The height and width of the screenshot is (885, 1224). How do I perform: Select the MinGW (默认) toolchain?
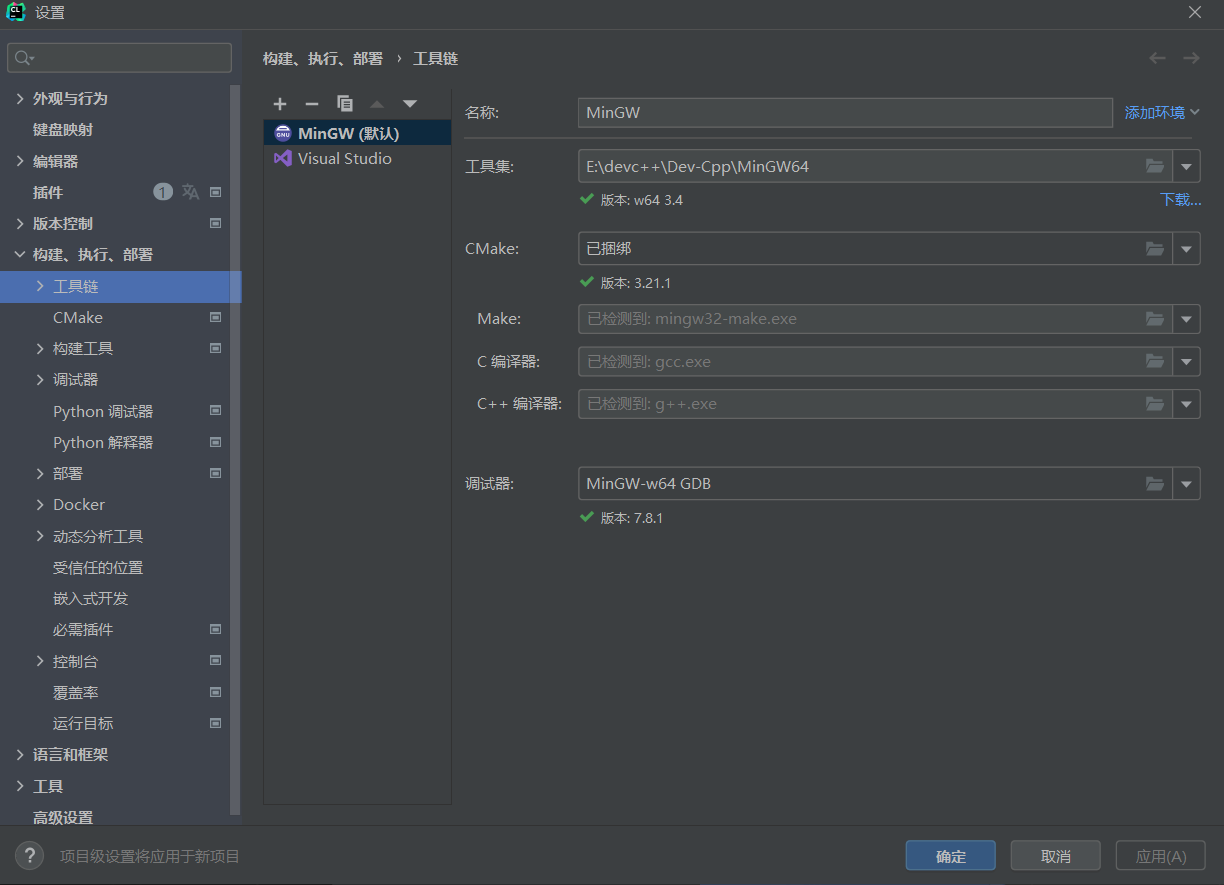click(x=357, y=133)
